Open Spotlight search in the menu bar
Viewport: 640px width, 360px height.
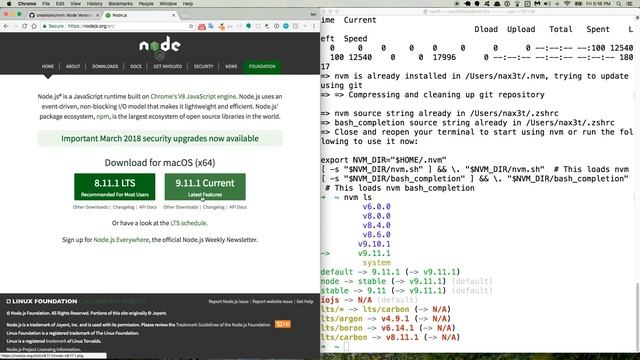point(619,4)
